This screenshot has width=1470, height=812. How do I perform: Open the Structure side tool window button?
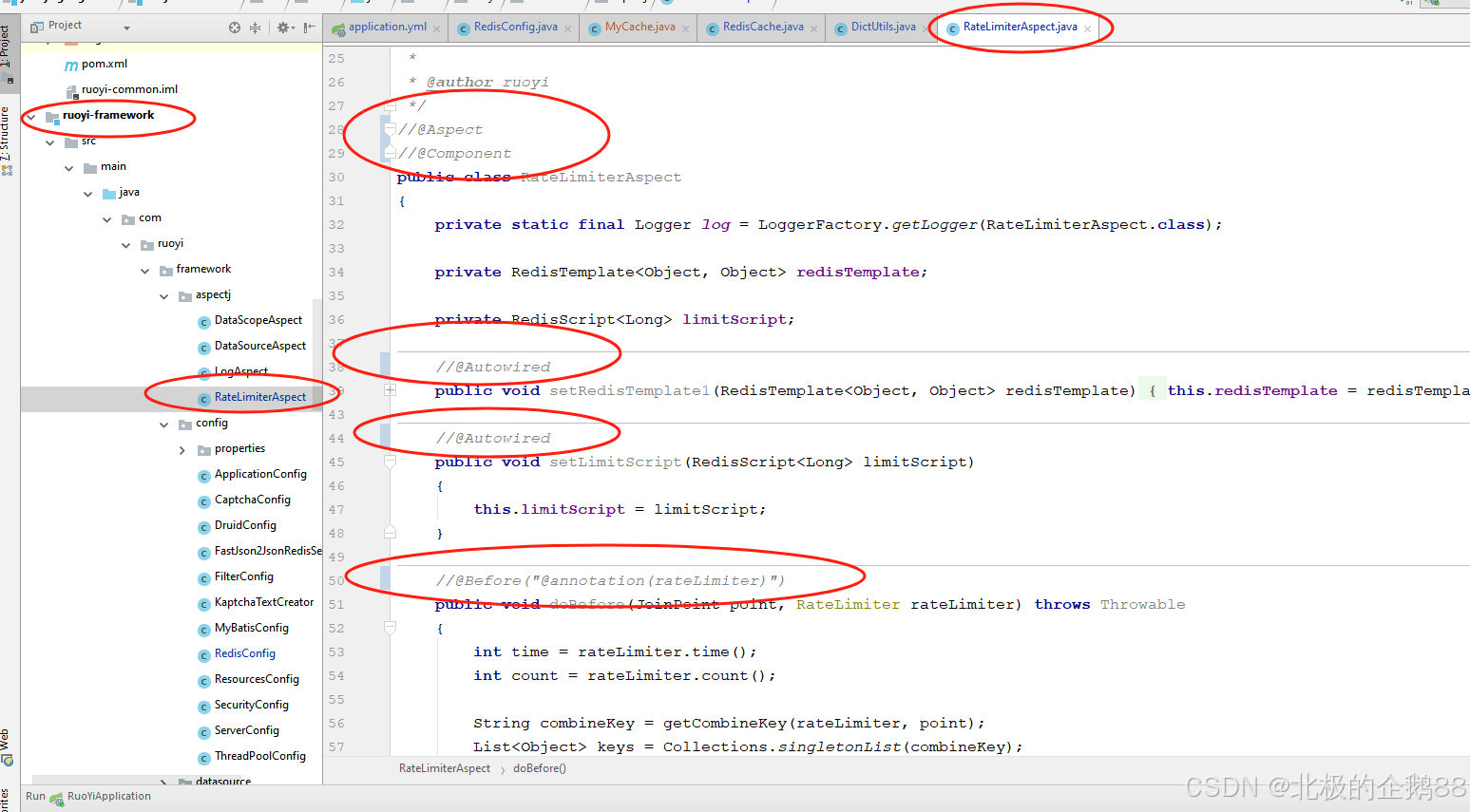(x=7, y=140)
